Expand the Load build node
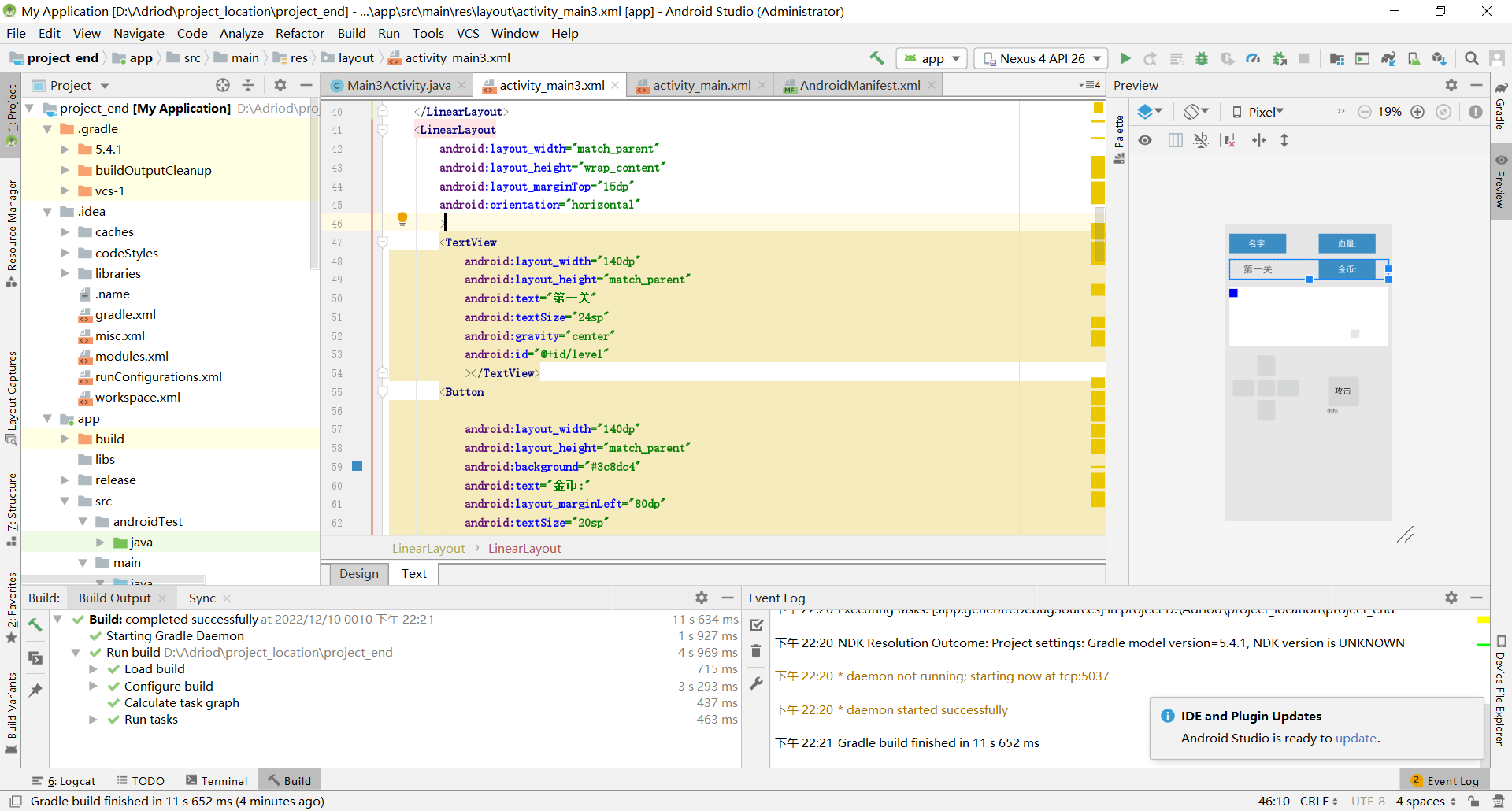The width and height of the screenshot is (1512, 811). [93, 668]
